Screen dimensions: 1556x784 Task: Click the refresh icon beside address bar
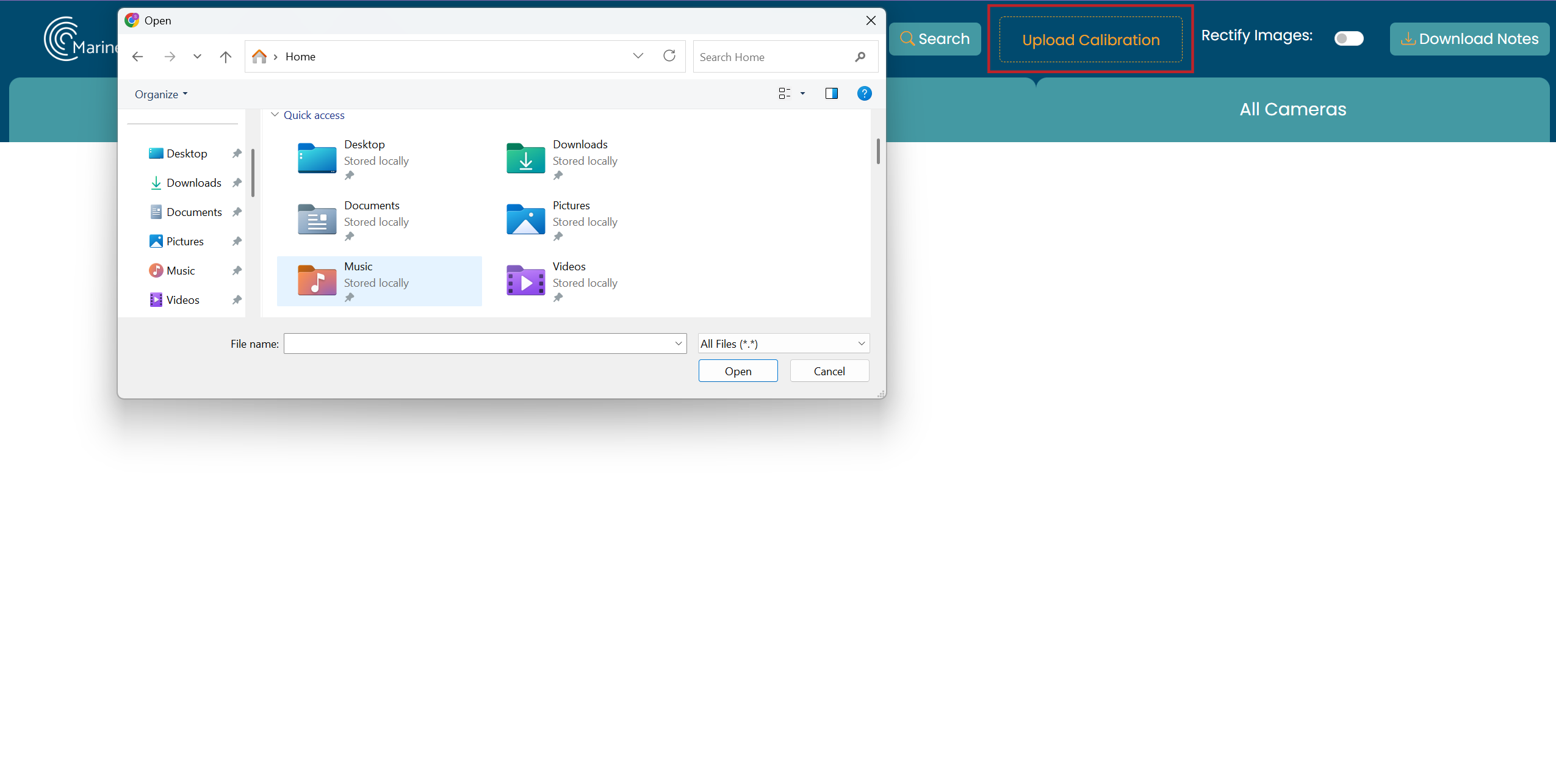point(669,56)
